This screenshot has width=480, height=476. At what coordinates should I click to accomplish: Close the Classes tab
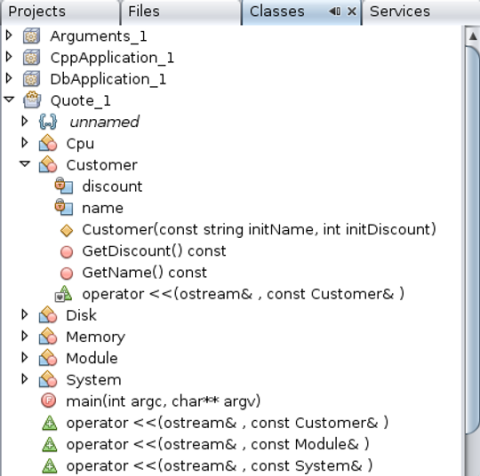[352, 12]
